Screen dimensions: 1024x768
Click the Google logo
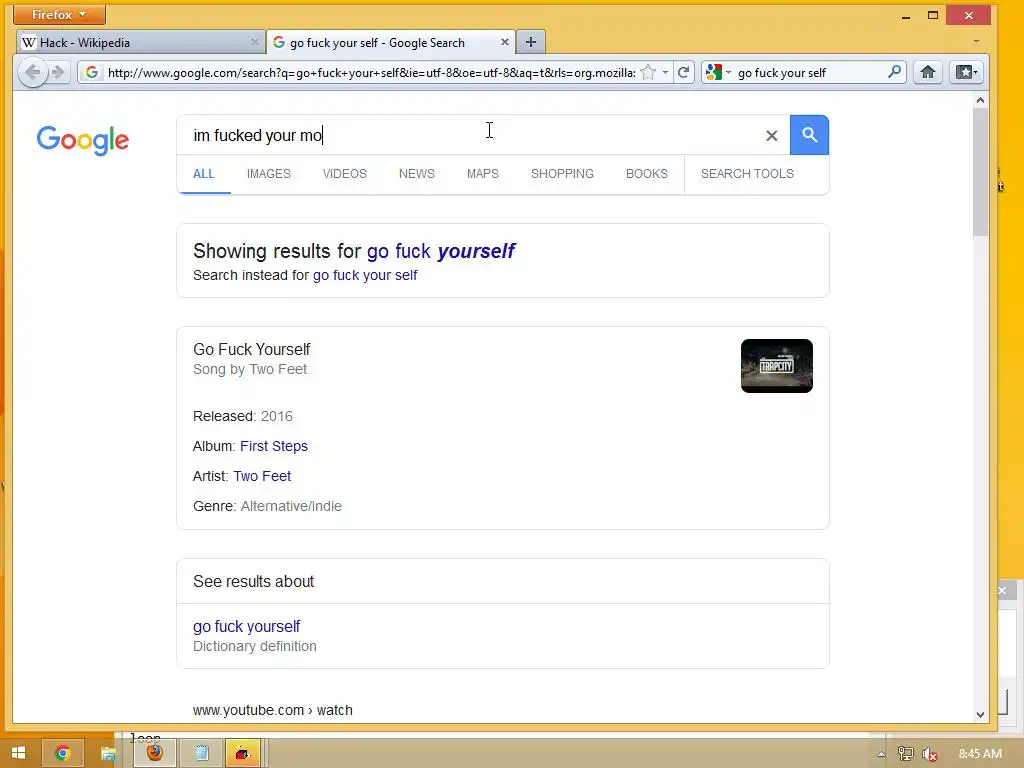click(x=83, y=140)
